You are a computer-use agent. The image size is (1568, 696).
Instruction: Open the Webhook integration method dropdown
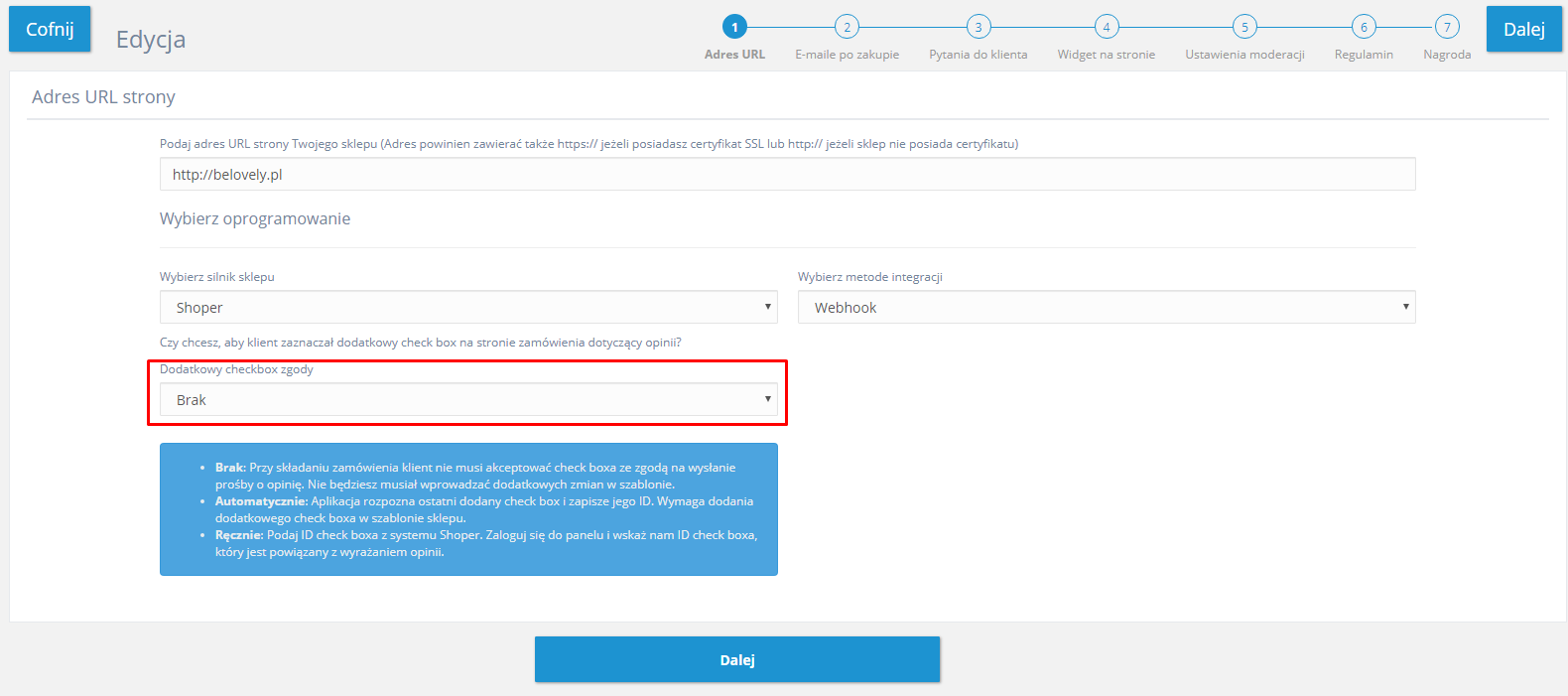coord(1106,308)
